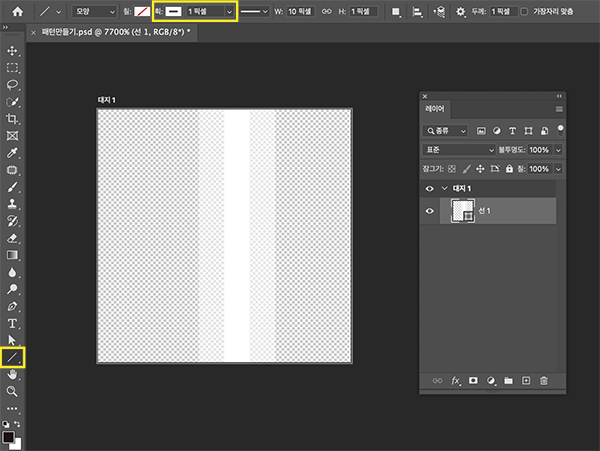Screen dimensions: 600x451
Task: Click the delete layer trash icon
Action: [543, 381]
